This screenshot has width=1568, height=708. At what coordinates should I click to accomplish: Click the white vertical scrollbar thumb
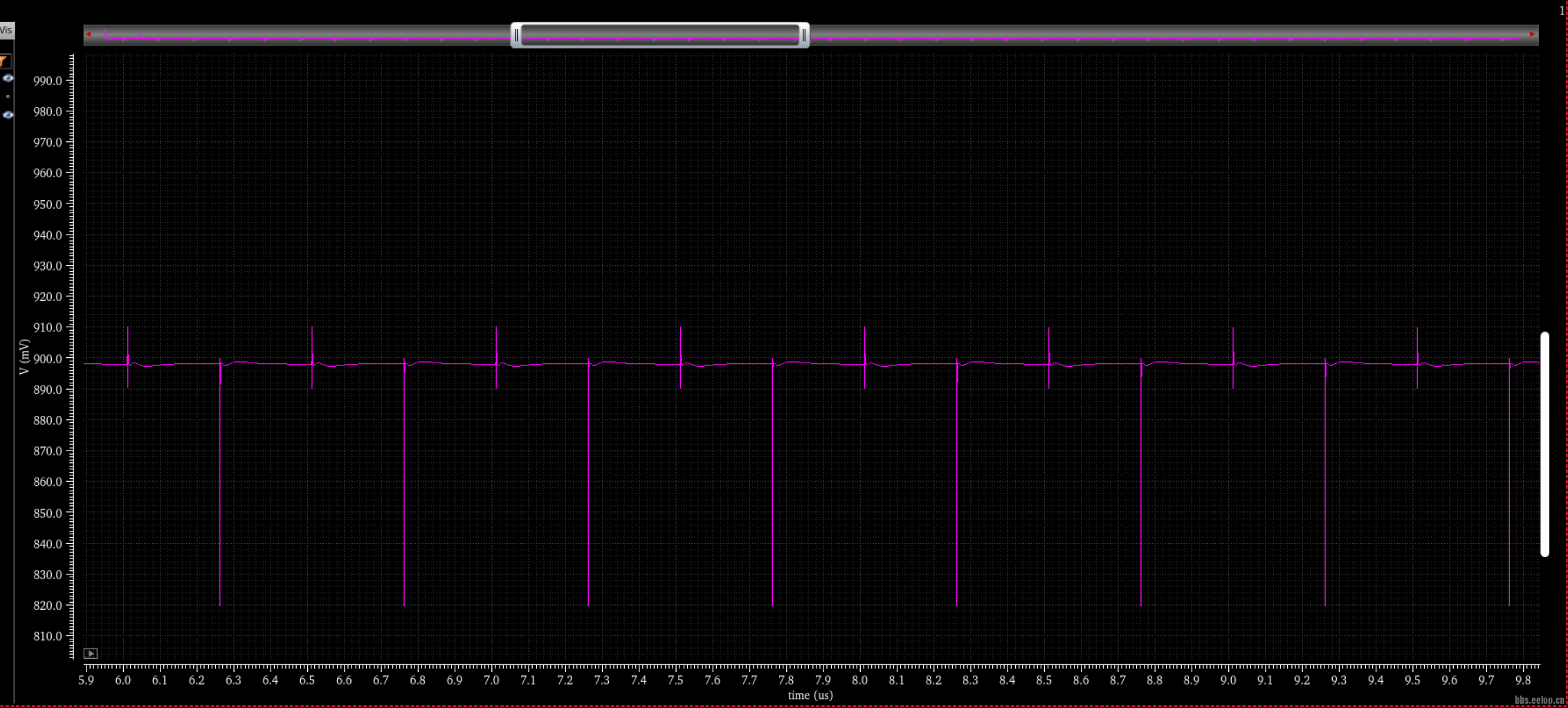(1544, 444)
